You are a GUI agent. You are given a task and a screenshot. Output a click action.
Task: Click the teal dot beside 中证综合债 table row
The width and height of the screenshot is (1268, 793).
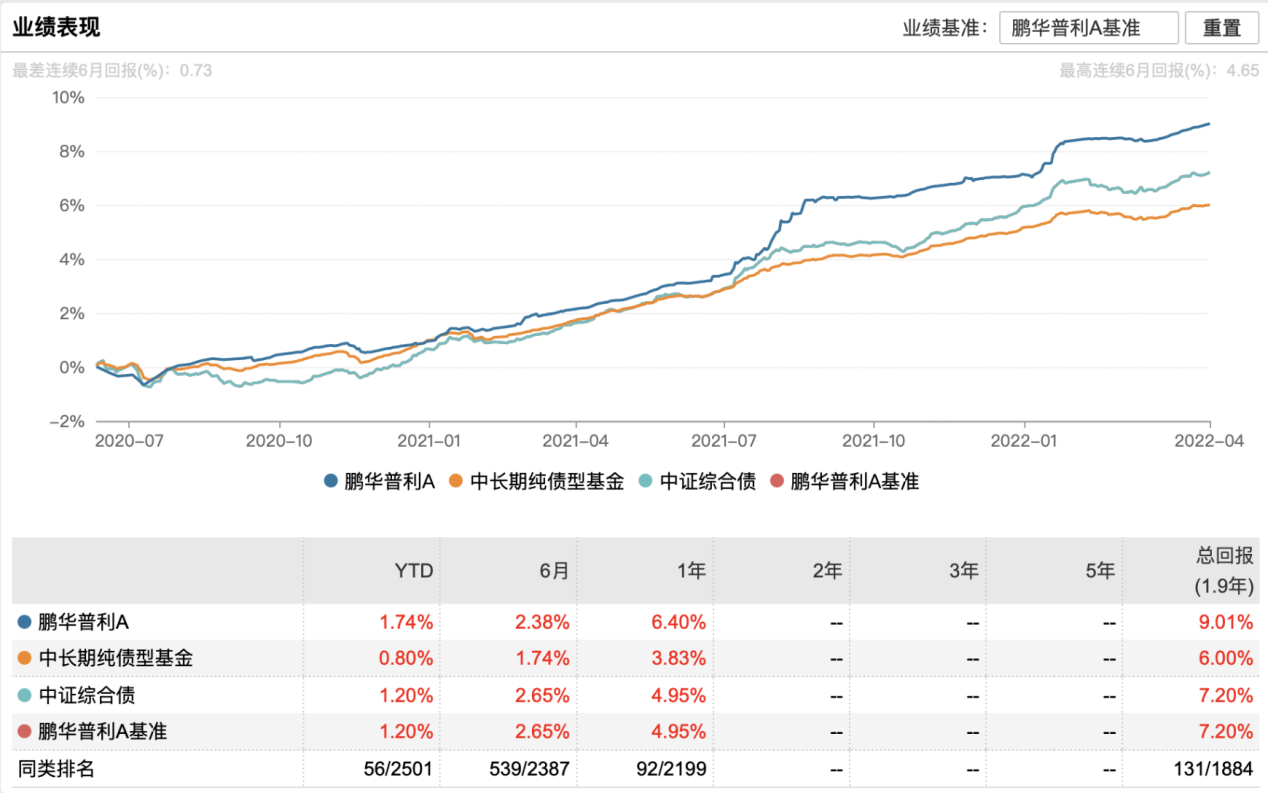(x=25, y=695)
